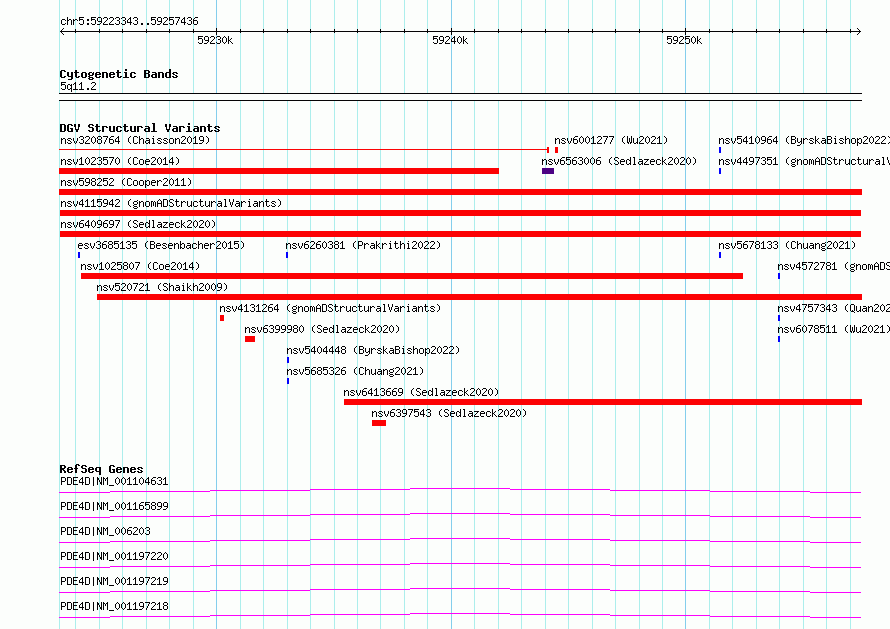
Task: Click the nsv6413669 (Sedlazeck2020) label
Action: [x=421, y=392]
